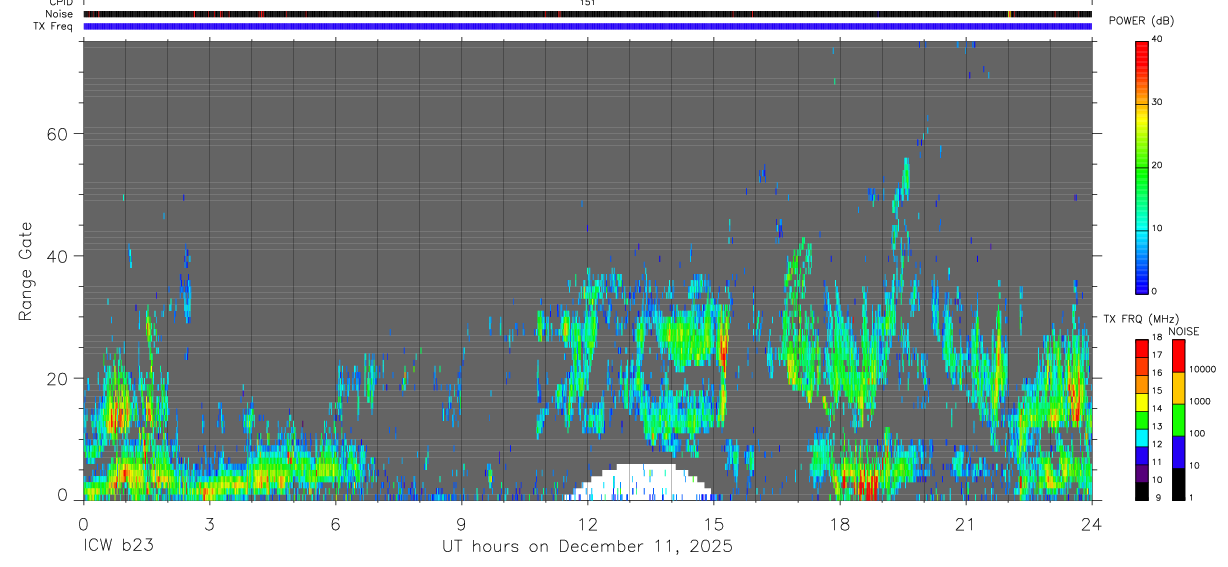The height and width of the screenshot is (567, 1228).
Task: Click the 12 tick on the UT axis
Action: point(587,524)
